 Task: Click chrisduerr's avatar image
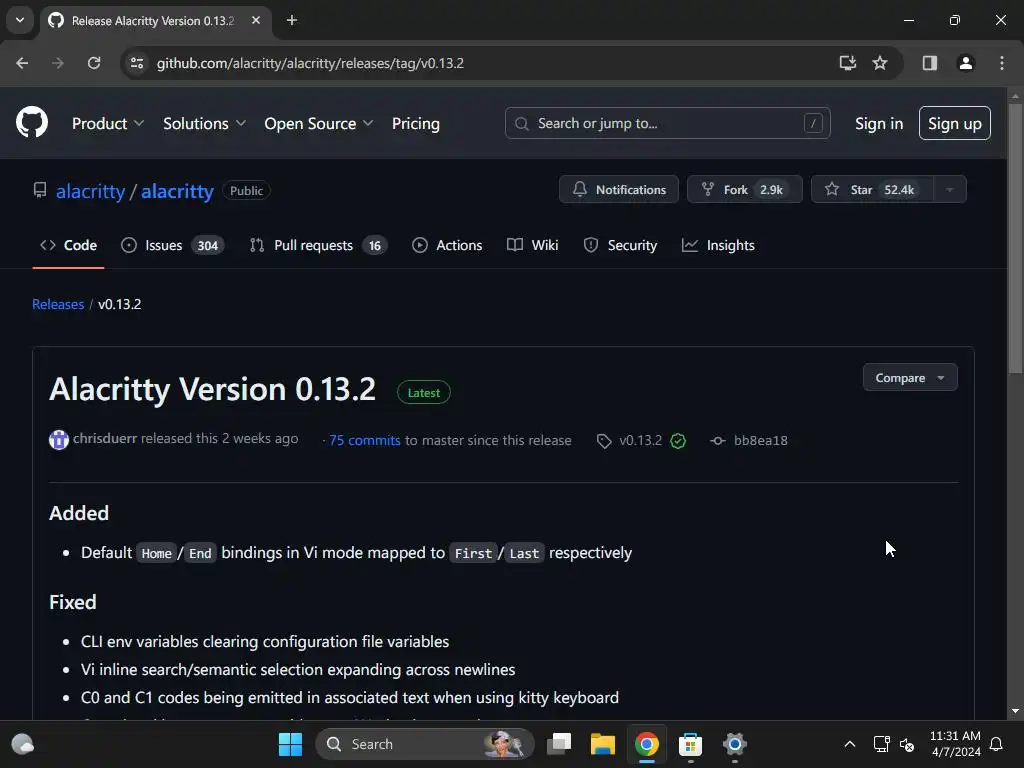pos(59,440)
